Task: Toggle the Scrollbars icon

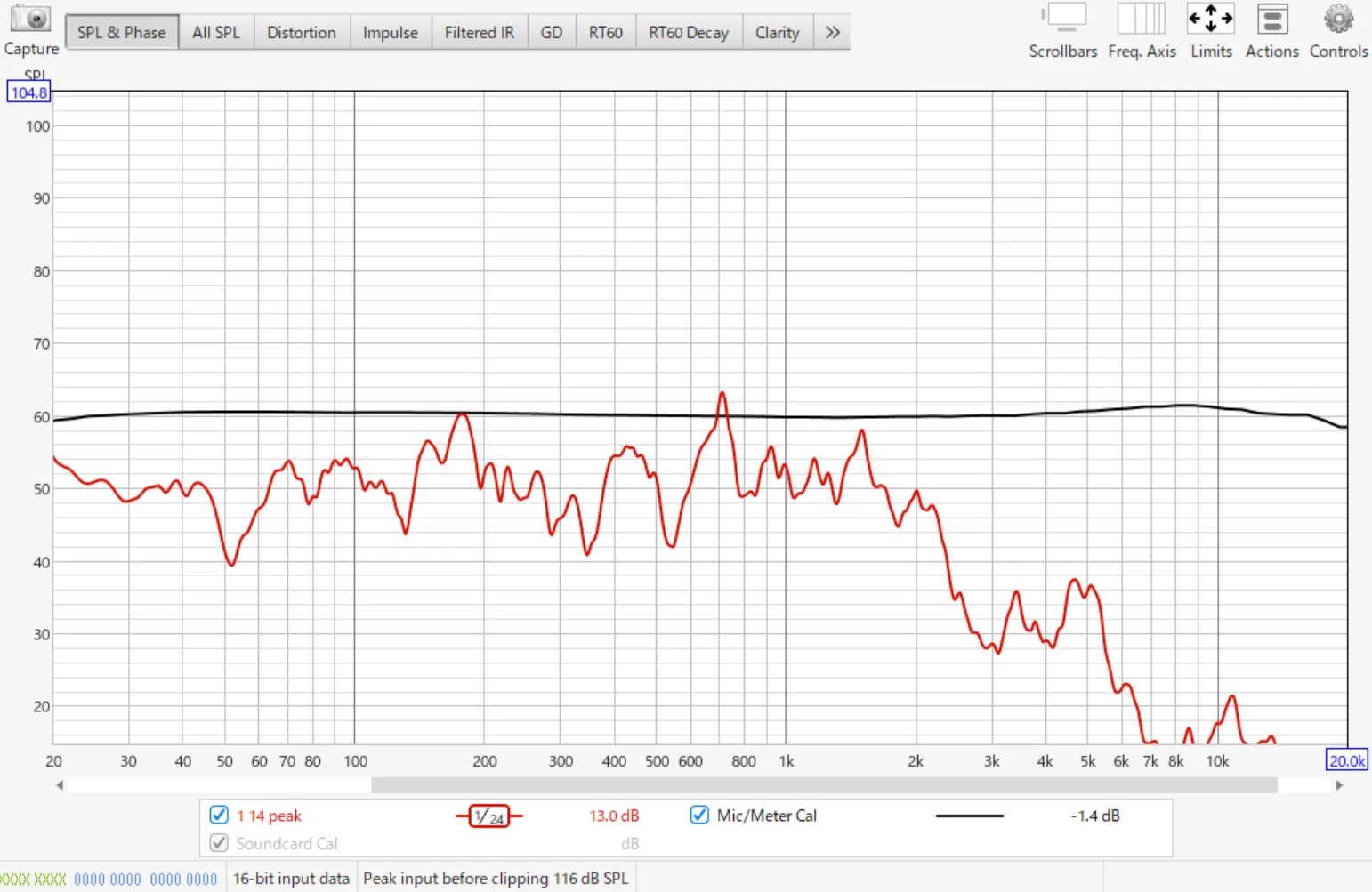Action: click(1063, 20)
